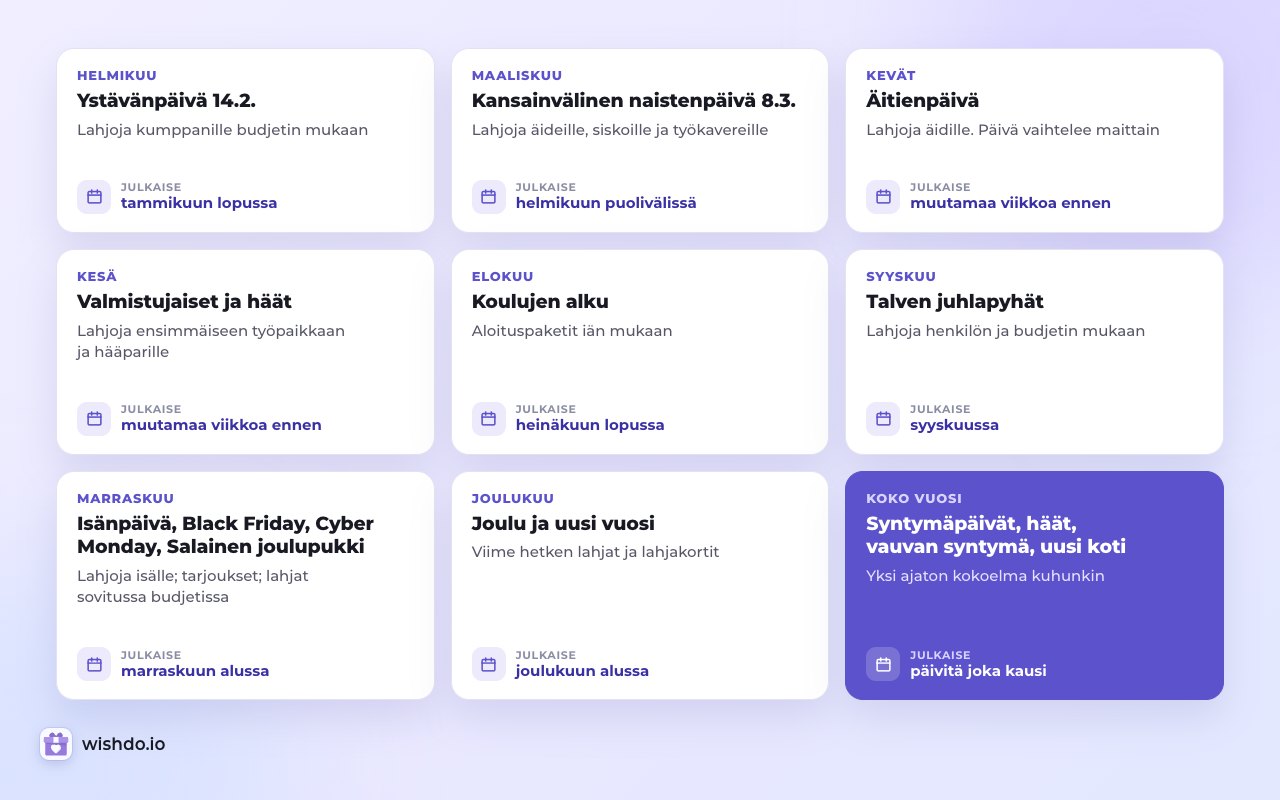This screenshot has width=1280, height=800.
Task: Click the wishdo gift logo icon
Action: coord(56,744)
